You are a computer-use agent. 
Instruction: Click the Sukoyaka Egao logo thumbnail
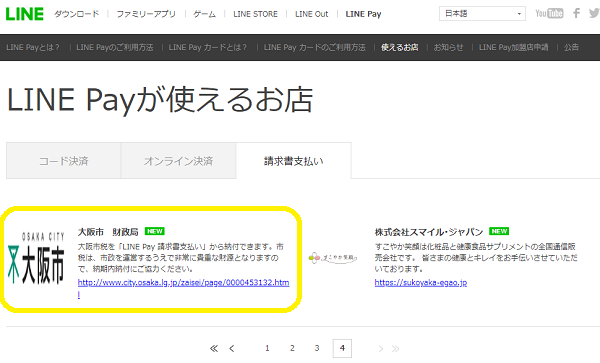333,258
